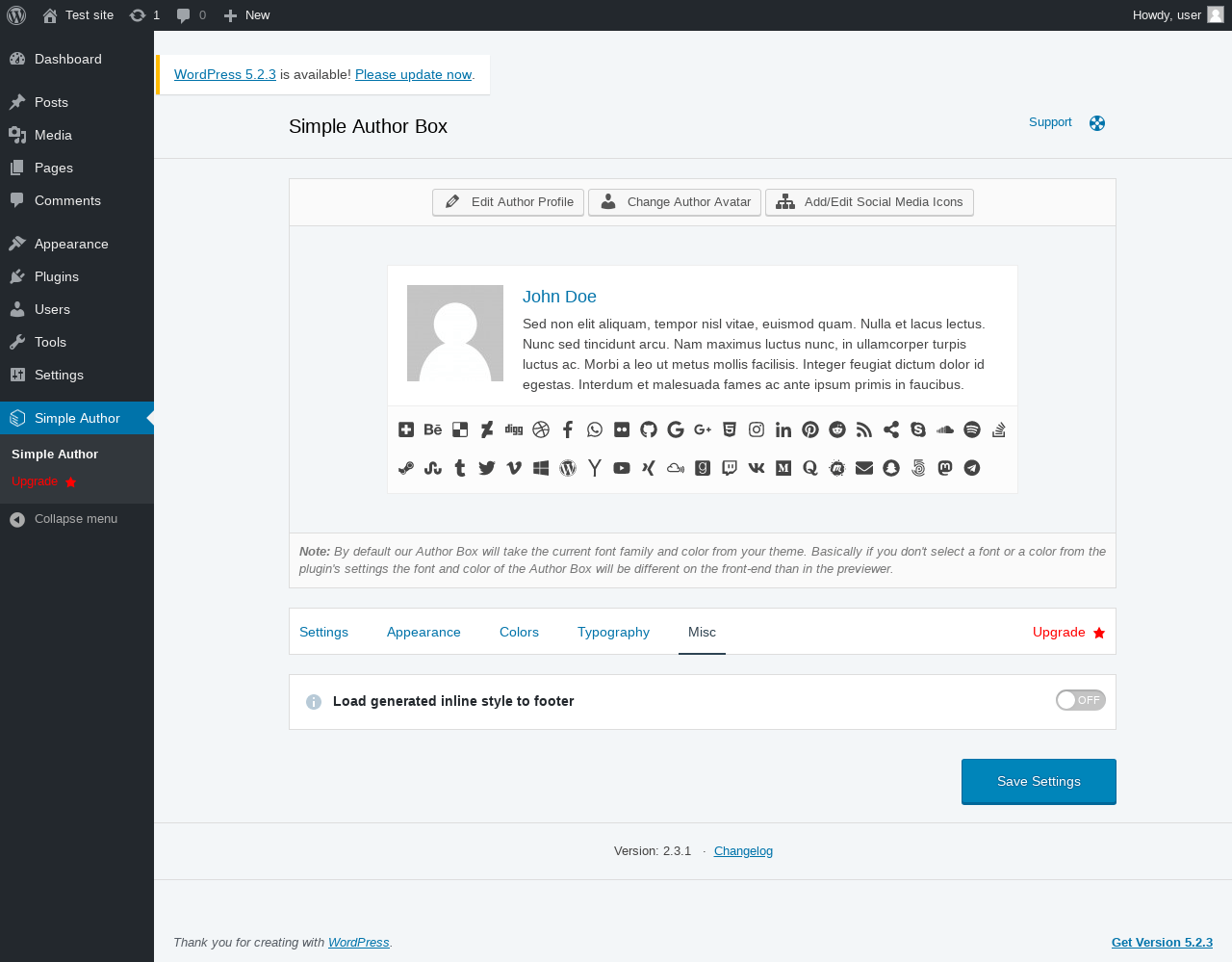Click the Quora social icon
This screenshot has width=1232, height=962.
(810, 468)
